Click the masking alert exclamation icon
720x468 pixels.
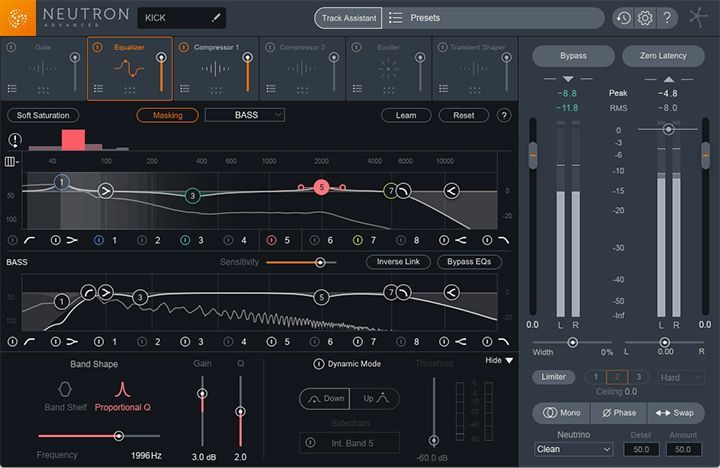pos(15,140)
